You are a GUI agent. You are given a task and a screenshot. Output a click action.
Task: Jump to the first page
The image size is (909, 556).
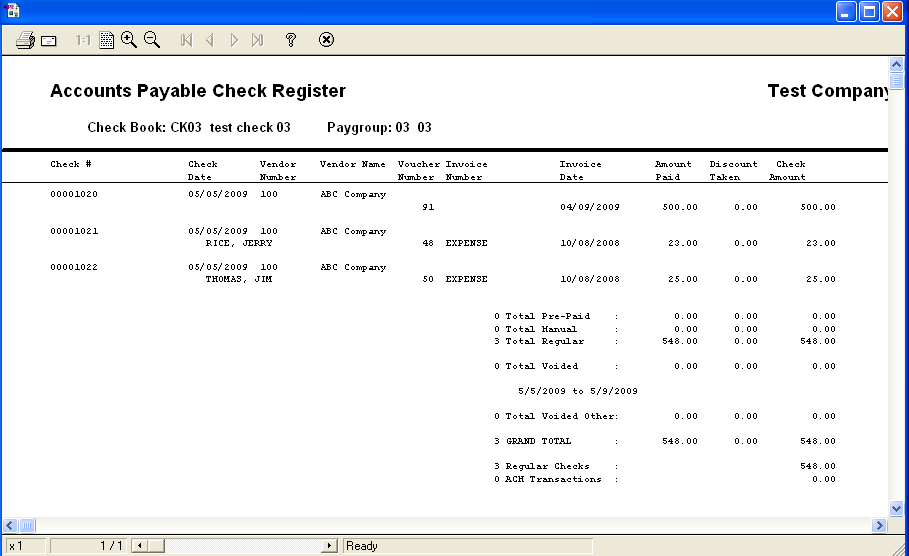186,40
